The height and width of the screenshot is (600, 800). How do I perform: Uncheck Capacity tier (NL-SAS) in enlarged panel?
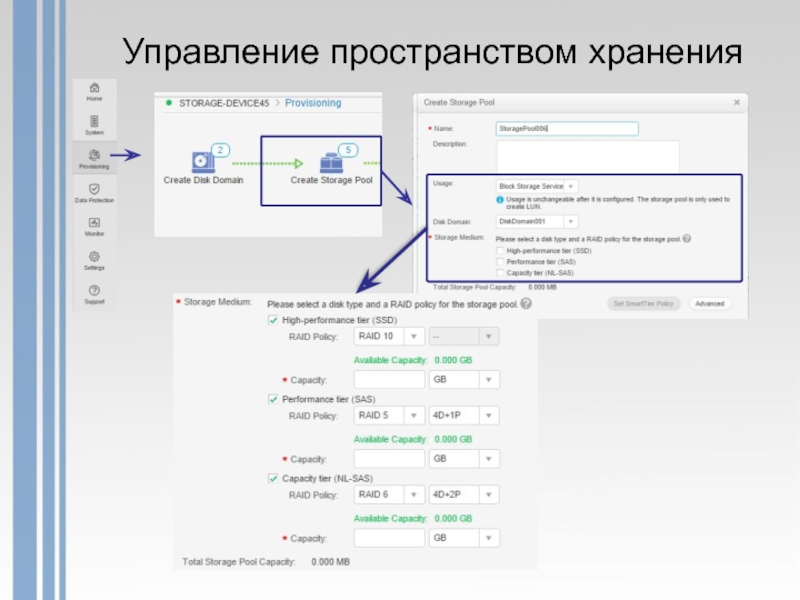click(273, 478)
